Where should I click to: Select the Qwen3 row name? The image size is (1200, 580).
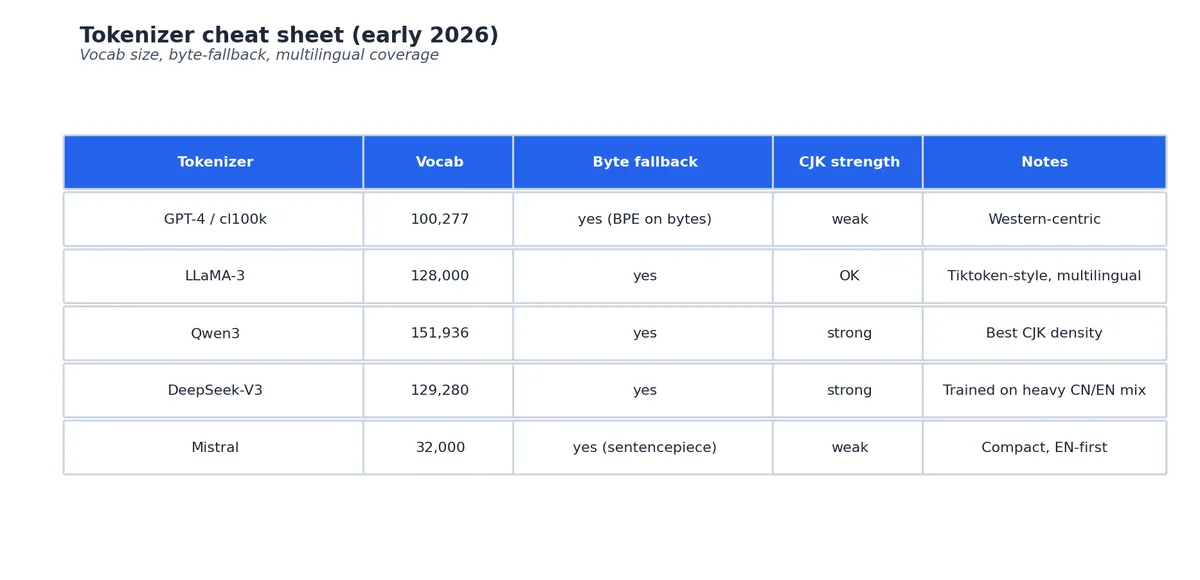[x=214, y=333]
